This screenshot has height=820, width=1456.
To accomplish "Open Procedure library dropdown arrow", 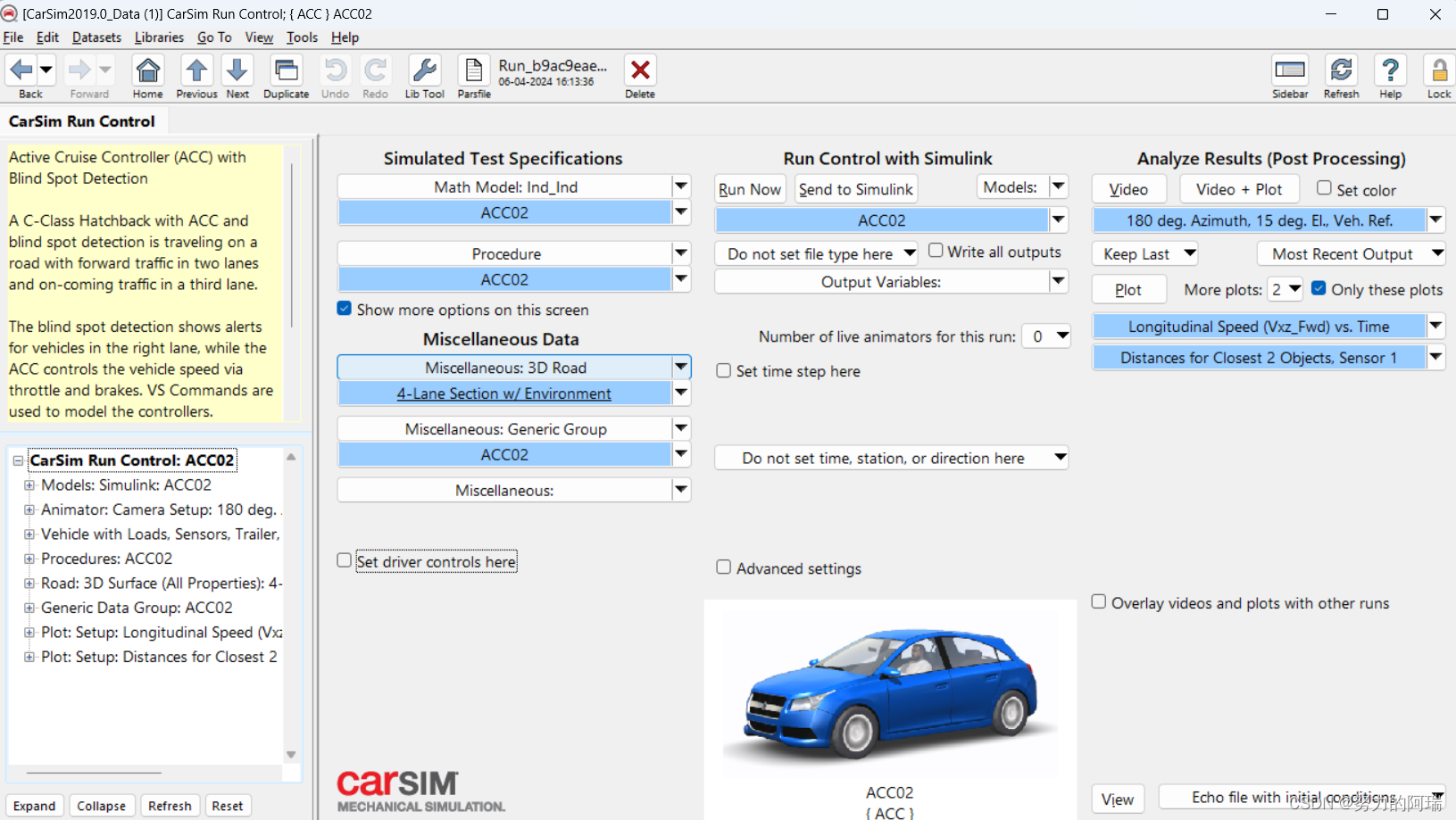I will point(681,253).
